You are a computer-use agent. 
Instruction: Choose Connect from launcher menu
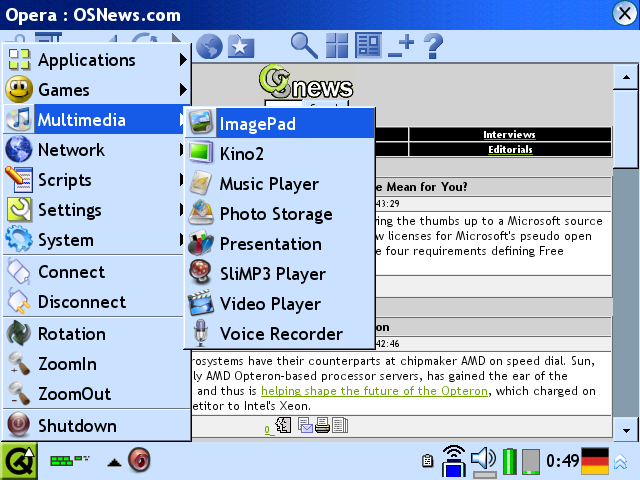(94, 271)
